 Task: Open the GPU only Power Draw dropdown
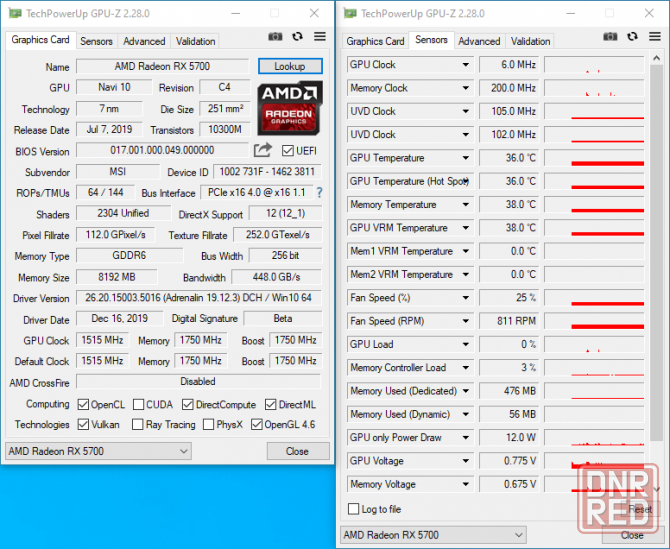(466, 437)
